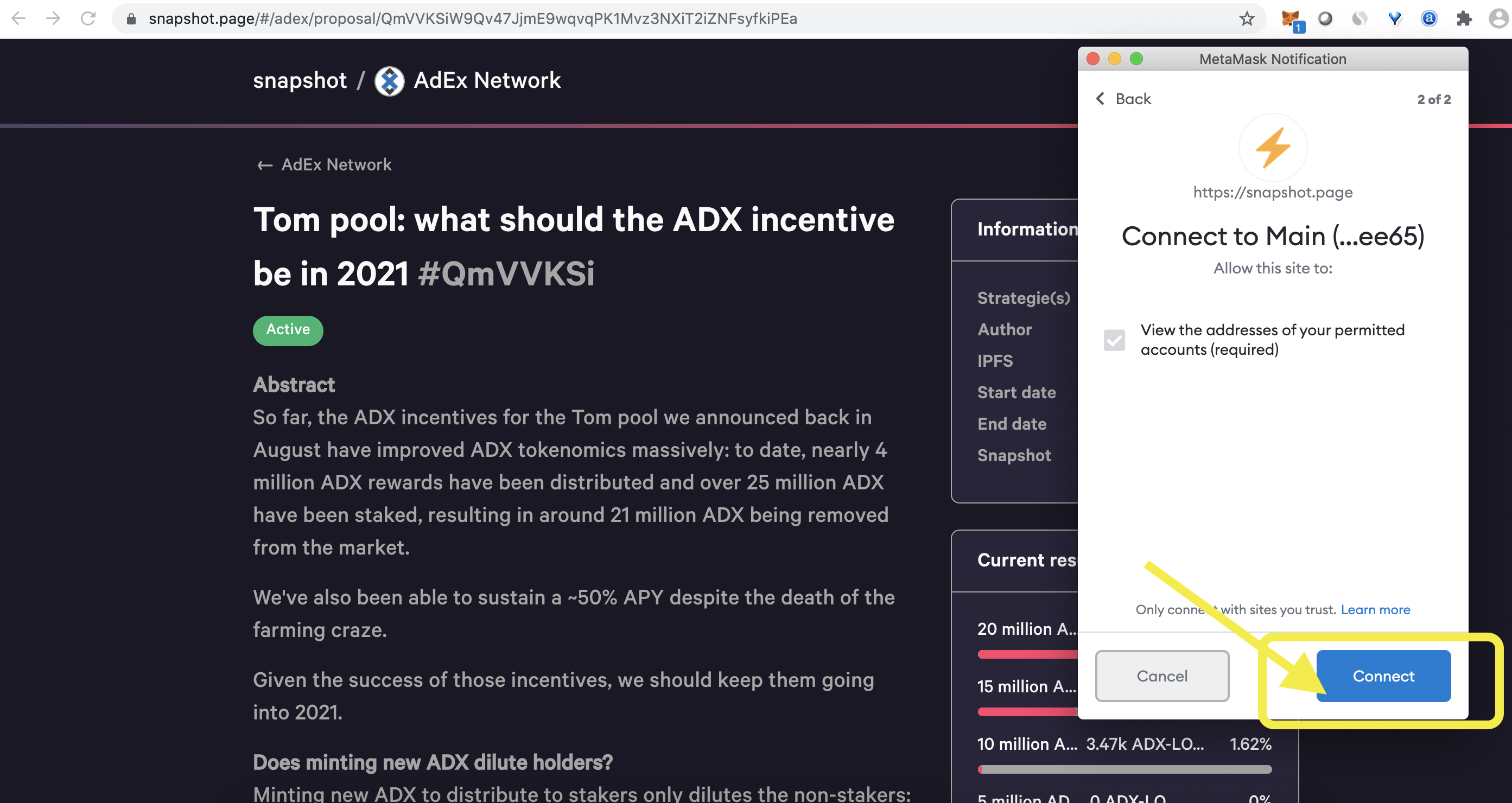1512x803 pixels.
Task: Click the 20 million A... result bar
Action: pyautogui.click(x=1027, y=654)
